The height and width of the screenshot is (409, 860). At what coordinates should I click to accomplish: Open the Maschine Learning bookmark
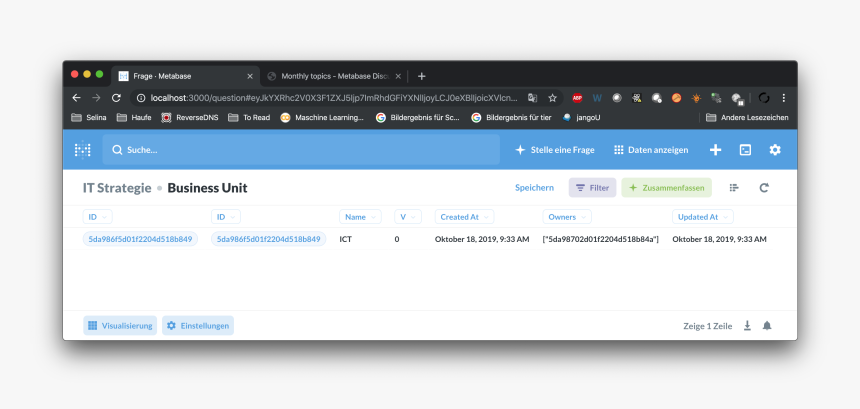pos(322,117)
